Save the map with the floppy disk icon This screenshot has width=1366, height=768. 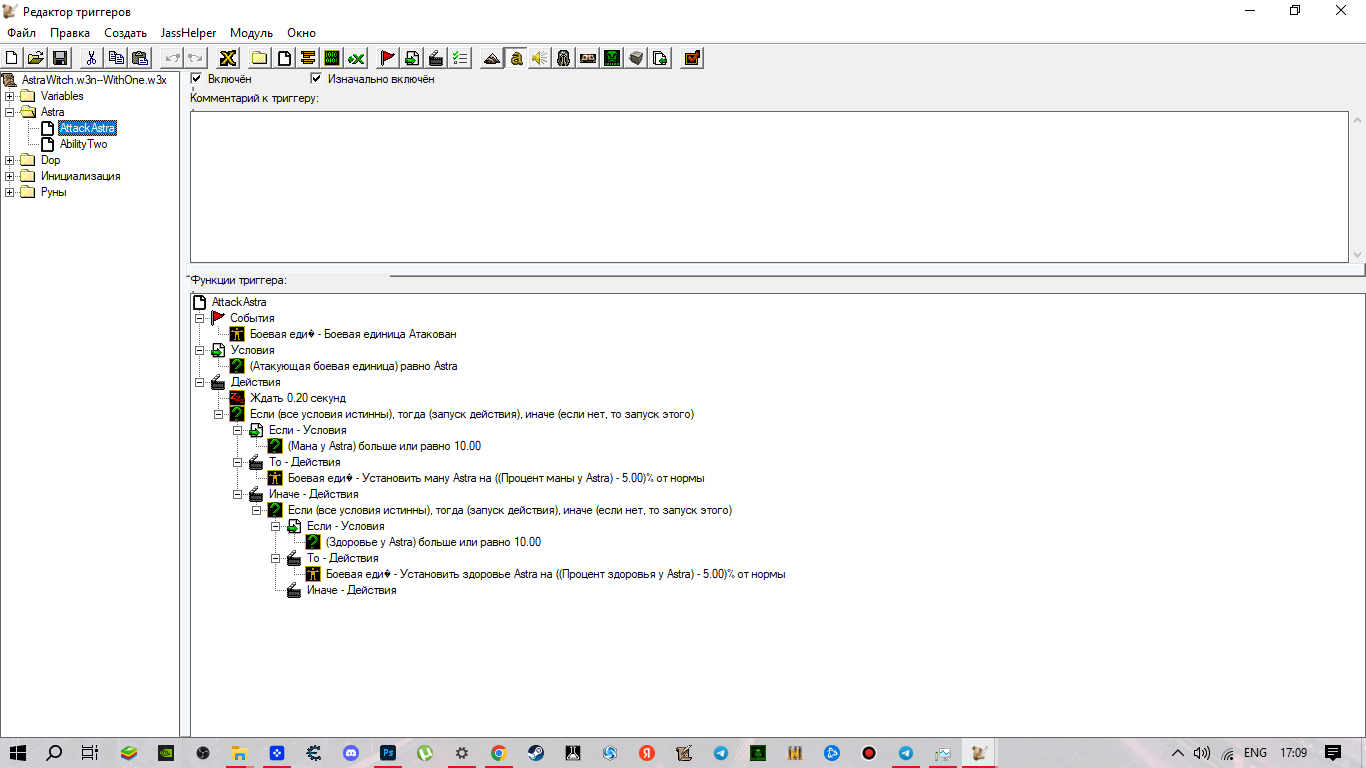(60, 58)
